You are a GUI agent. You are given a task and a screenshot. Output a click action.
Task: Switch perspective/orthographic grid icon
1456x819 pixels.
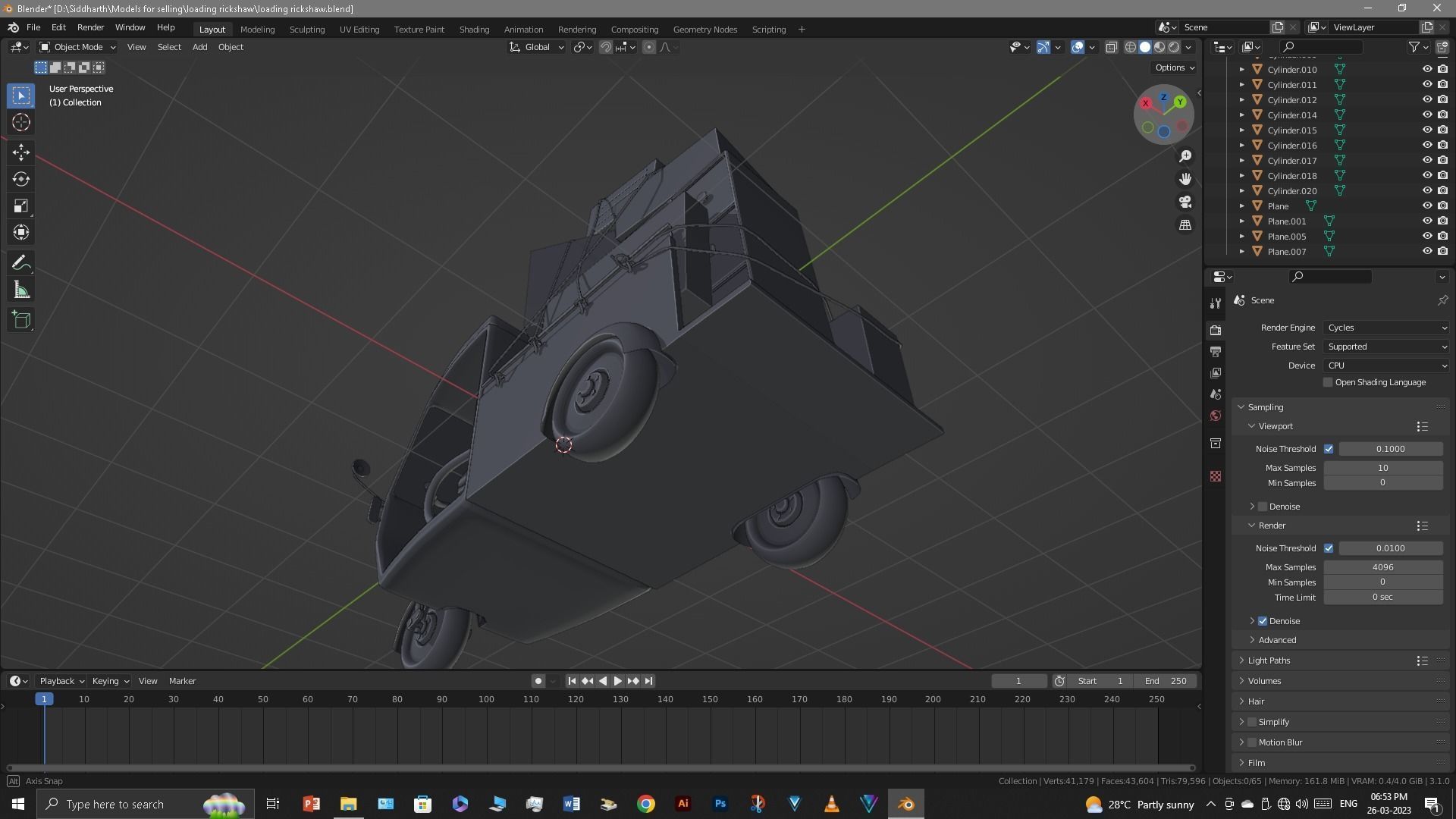[1185, 225]
